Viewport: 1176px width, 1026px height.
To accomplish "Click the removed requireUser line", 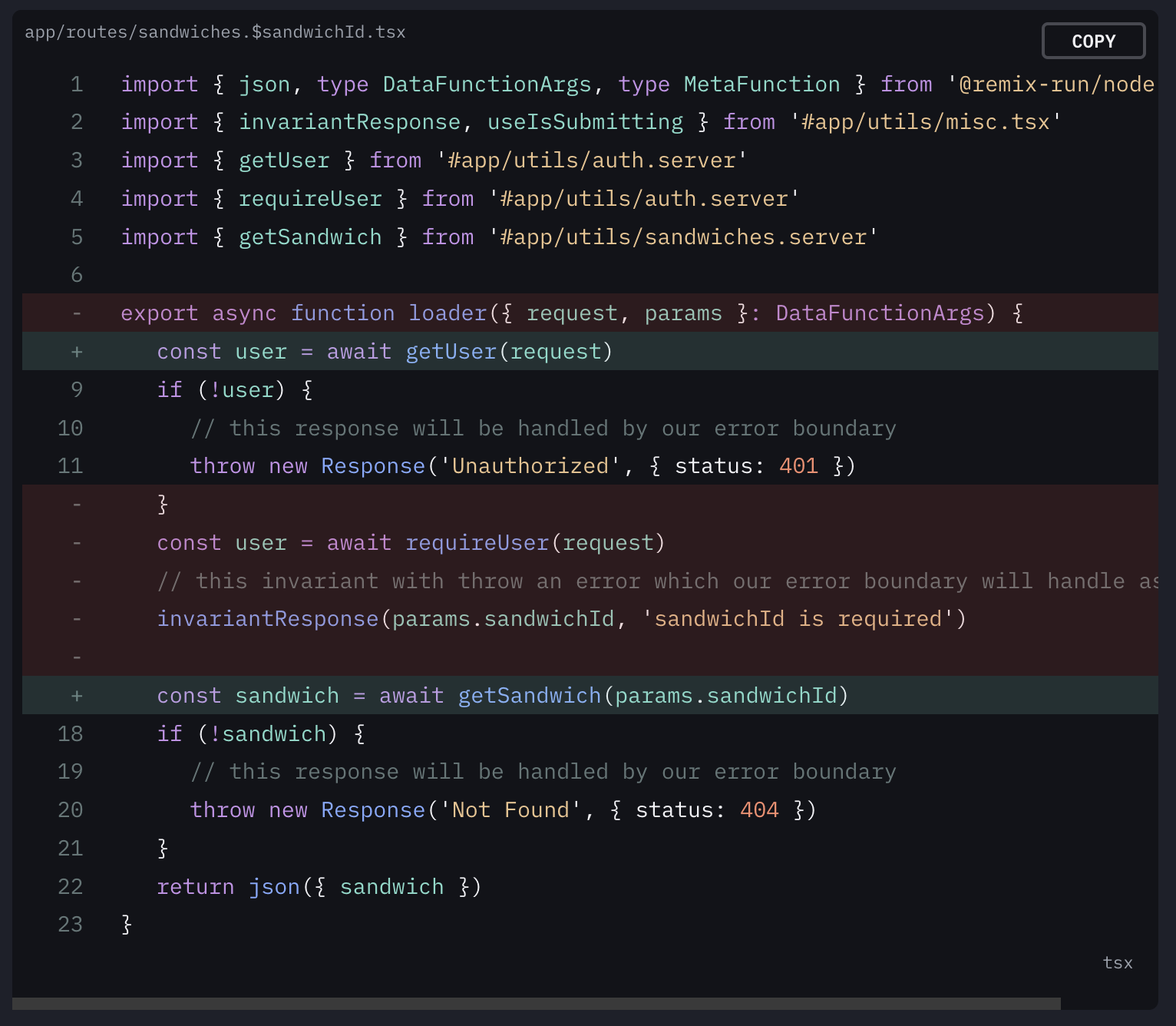I will click(411, 542).
